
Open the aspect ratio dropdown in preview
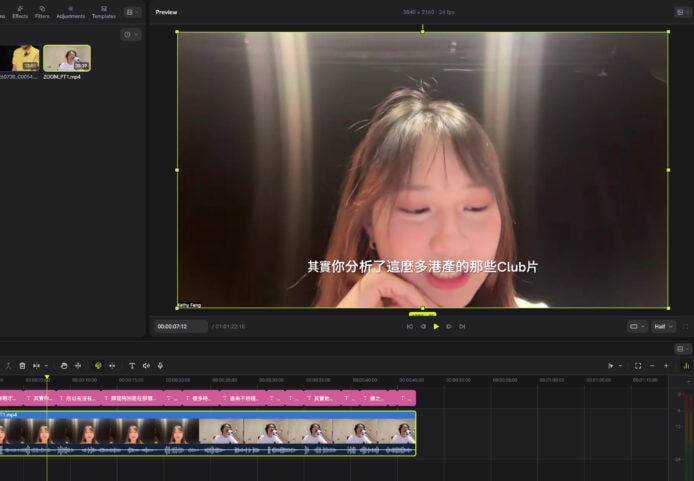(637, 327)
